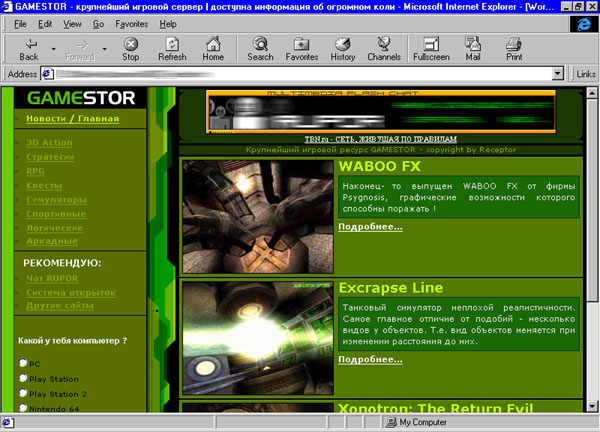600x432 pixels.
Task: Open the Back history dropdown arrow
Action: (54, 49)
